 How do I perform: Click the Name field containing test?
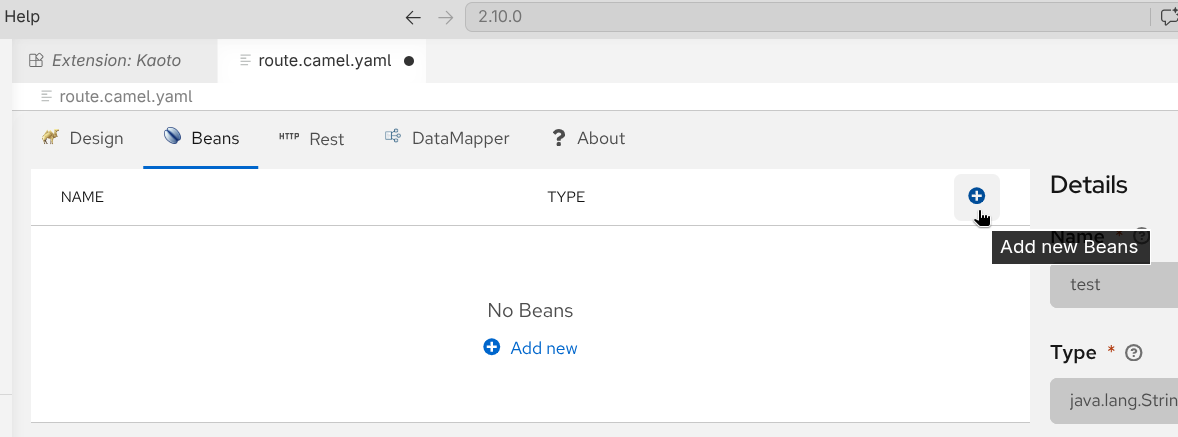point(1113,285)
